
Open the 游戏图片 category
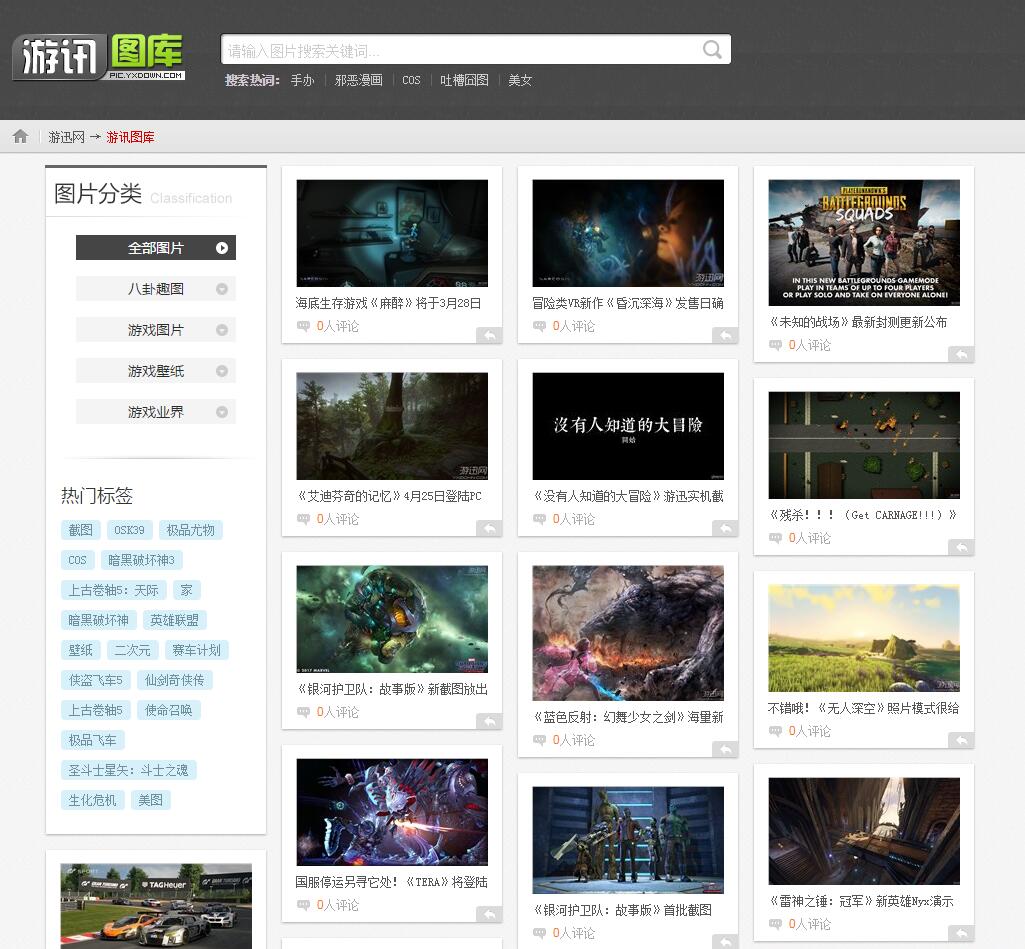pos(156,330)
